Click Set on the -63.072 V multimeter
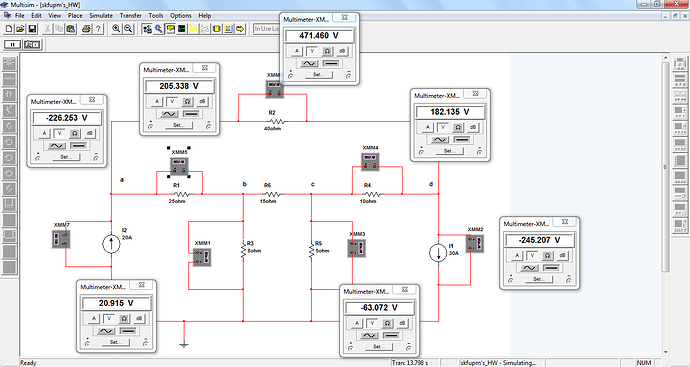The width and height of the screenshot is (690, 367). (x=378, y=347)
